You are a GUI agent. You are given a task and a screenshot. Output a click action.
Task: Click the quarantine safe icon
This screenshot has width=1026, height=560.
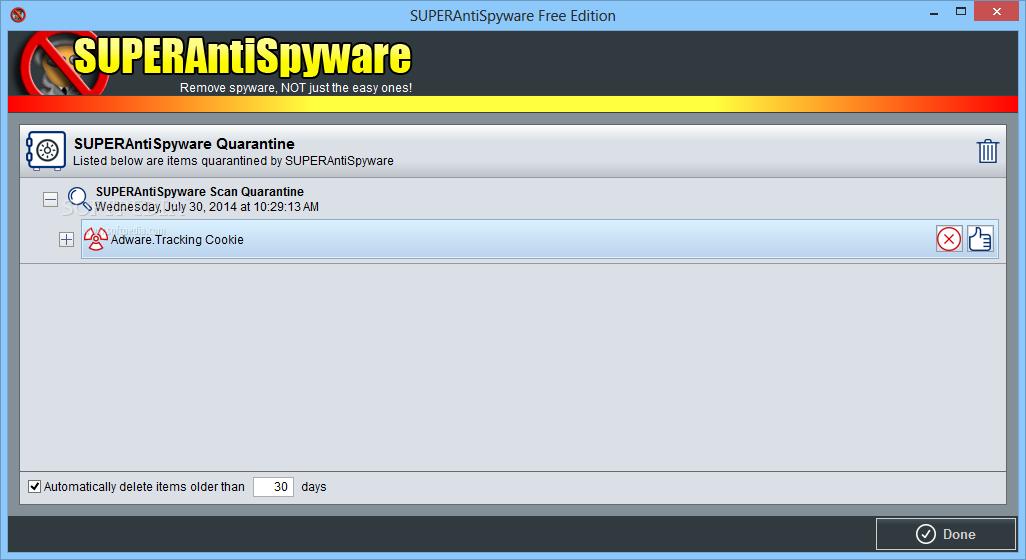point(46,151)
